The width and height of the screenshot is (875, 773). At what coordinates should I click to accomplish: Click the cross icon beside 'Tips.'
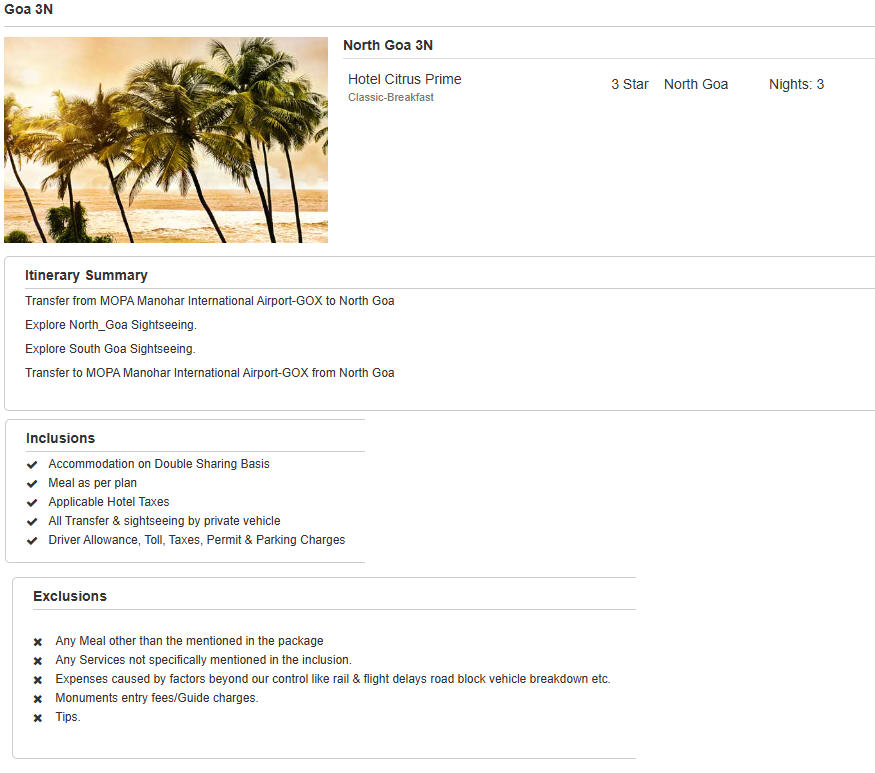coord(38,718)
